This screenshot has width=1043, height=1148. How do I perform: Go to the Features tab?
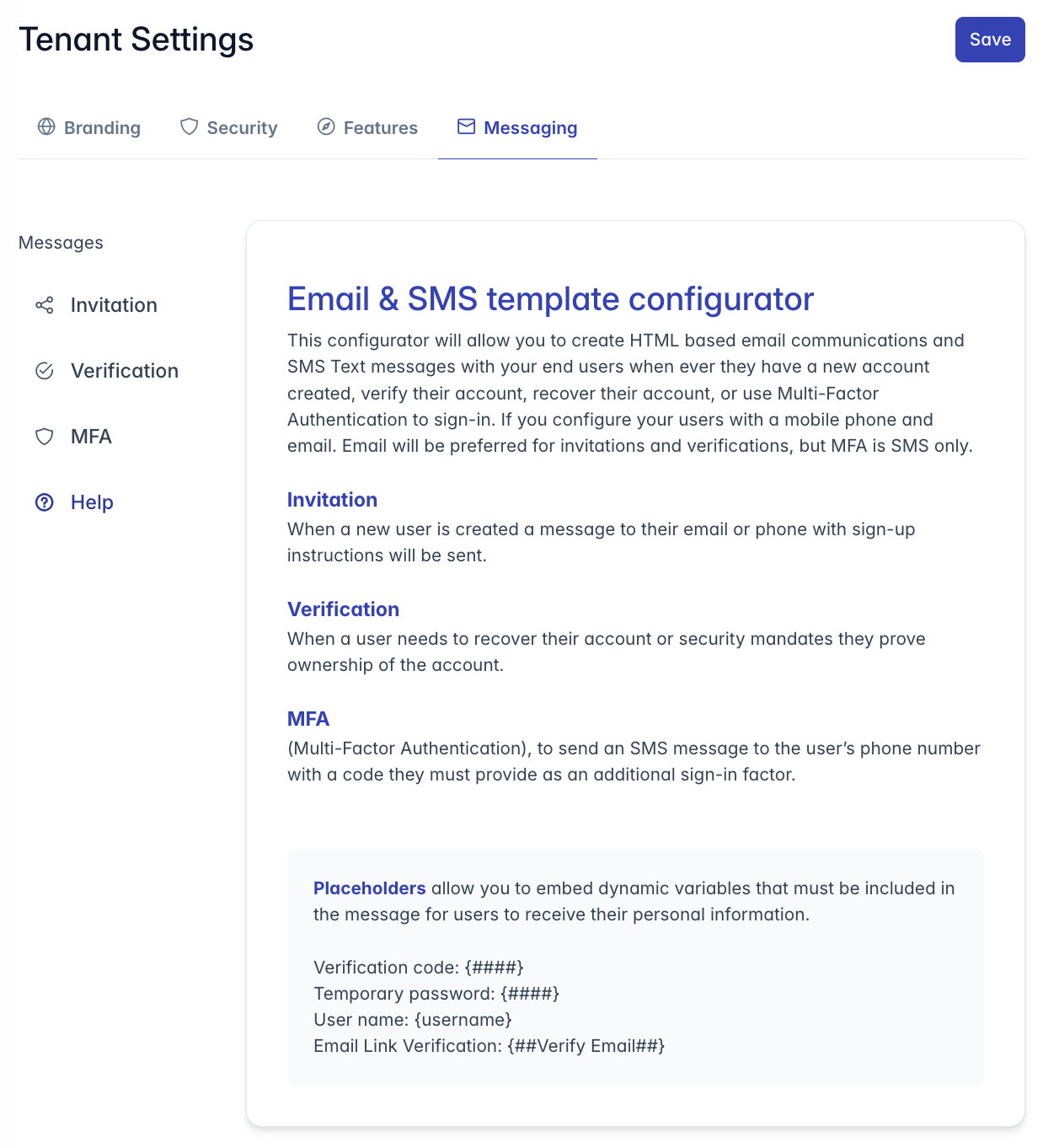[367, 127]
